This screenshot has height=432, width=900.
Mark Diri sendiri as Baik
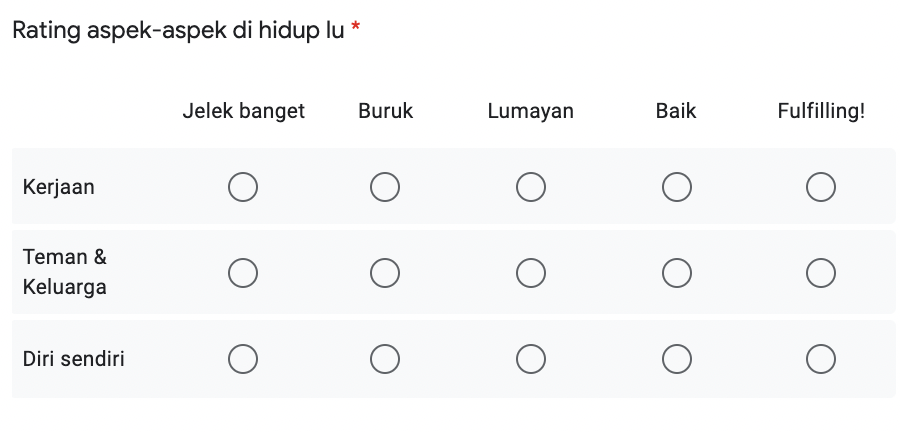(x=676, y=358)
